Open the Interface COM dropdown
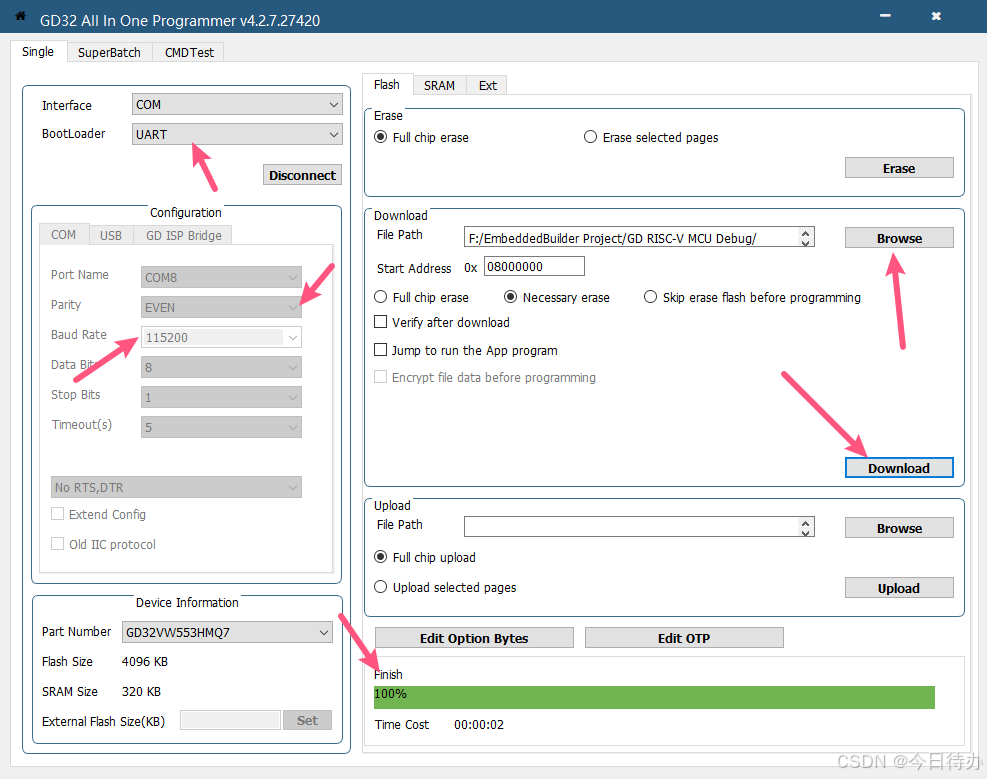The height and width of the screenshot is (779, 987). tap(237, 104)
